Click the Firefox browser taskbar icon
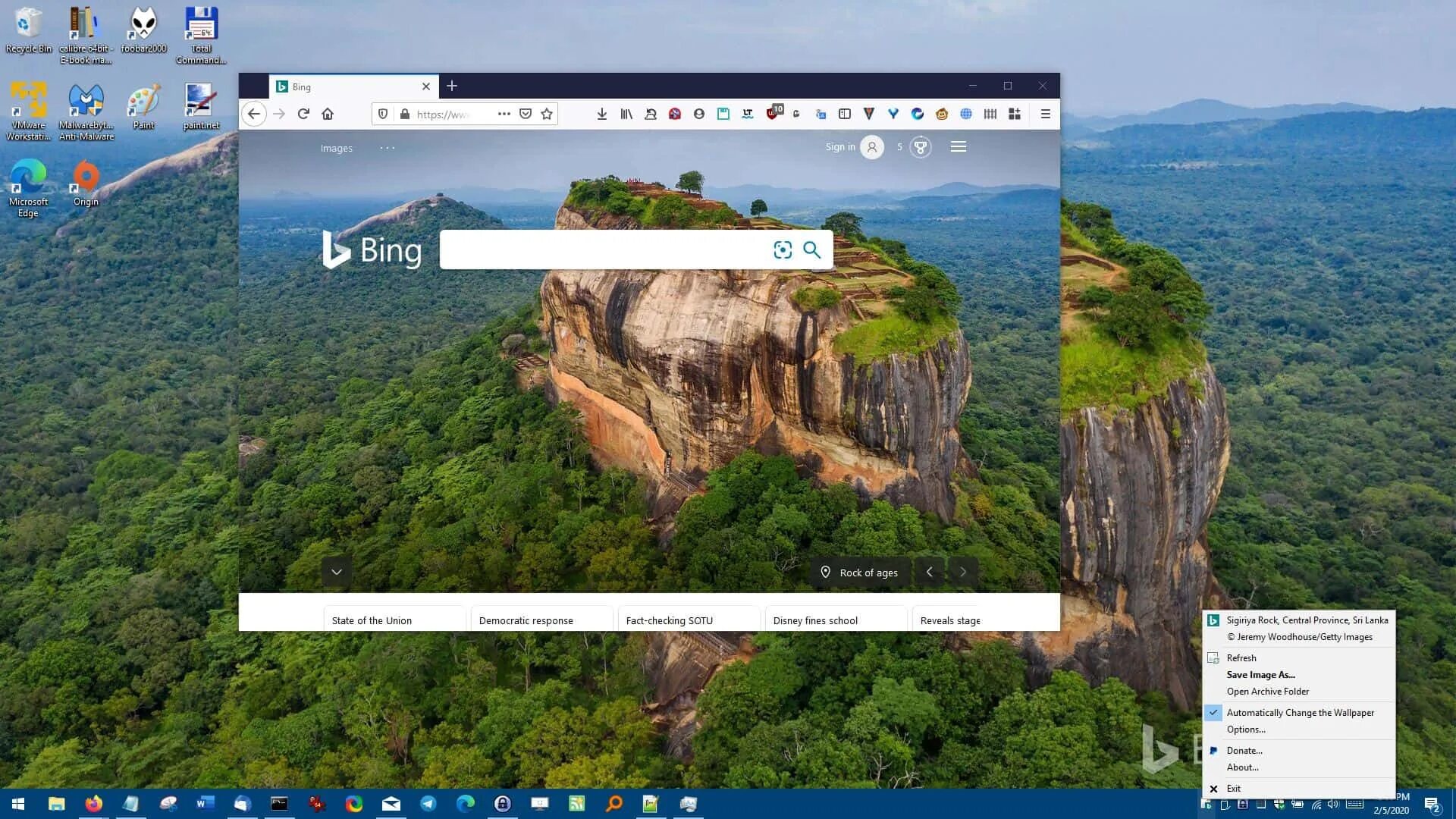Screen dimensions: 1456x819 [93, 803]
